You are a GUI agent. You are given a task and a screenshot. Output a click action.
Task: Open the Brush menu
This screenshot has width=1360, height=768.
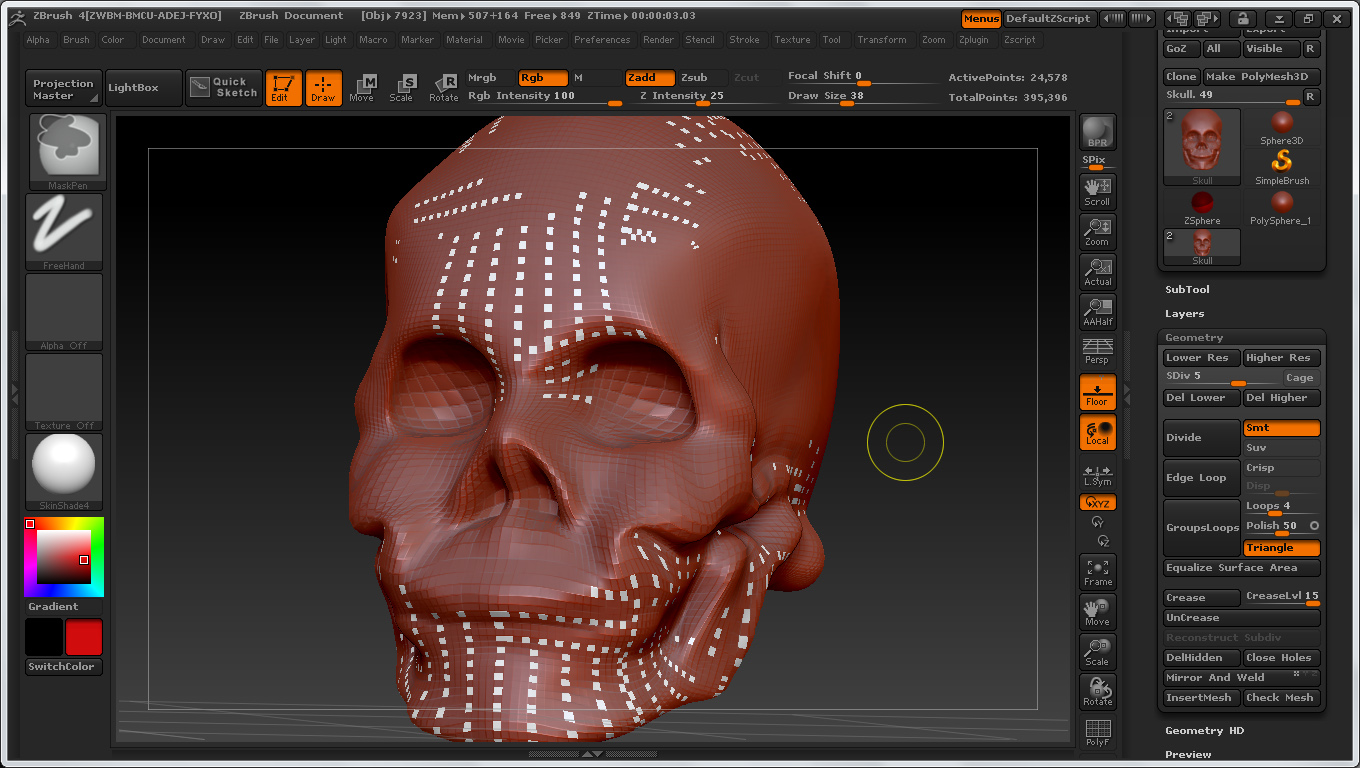pos(76,40)
